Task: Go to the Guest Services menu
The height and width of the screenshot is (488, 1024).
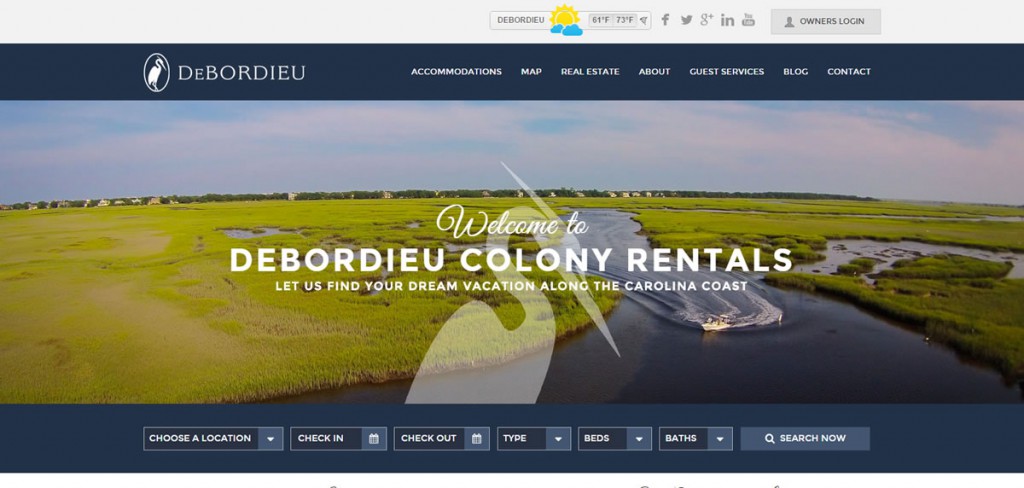Action: pos(727,72)
